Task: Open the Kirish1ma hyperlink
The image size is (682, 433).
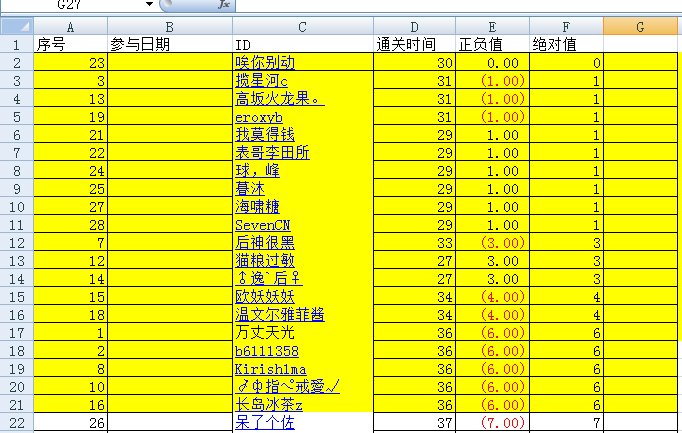Action: [x=271, y=369]
